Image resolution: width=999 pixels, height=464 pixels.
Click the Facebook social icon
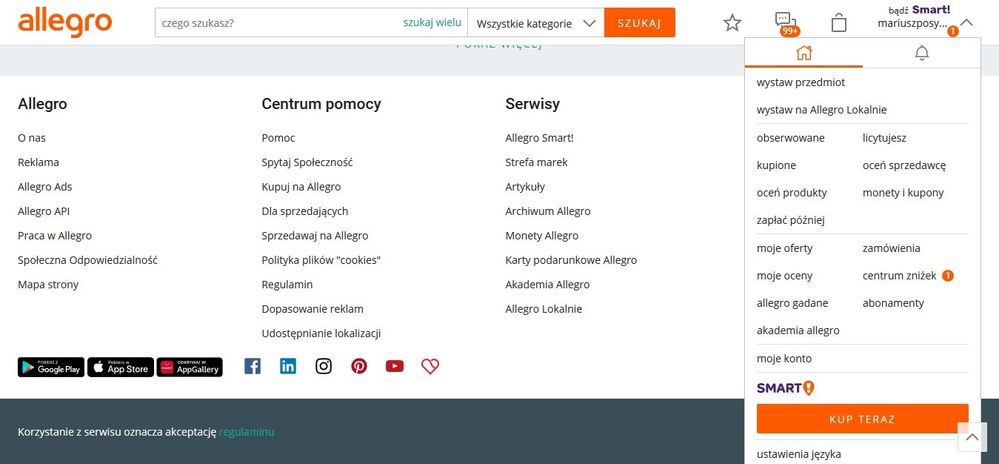(252, 366)
